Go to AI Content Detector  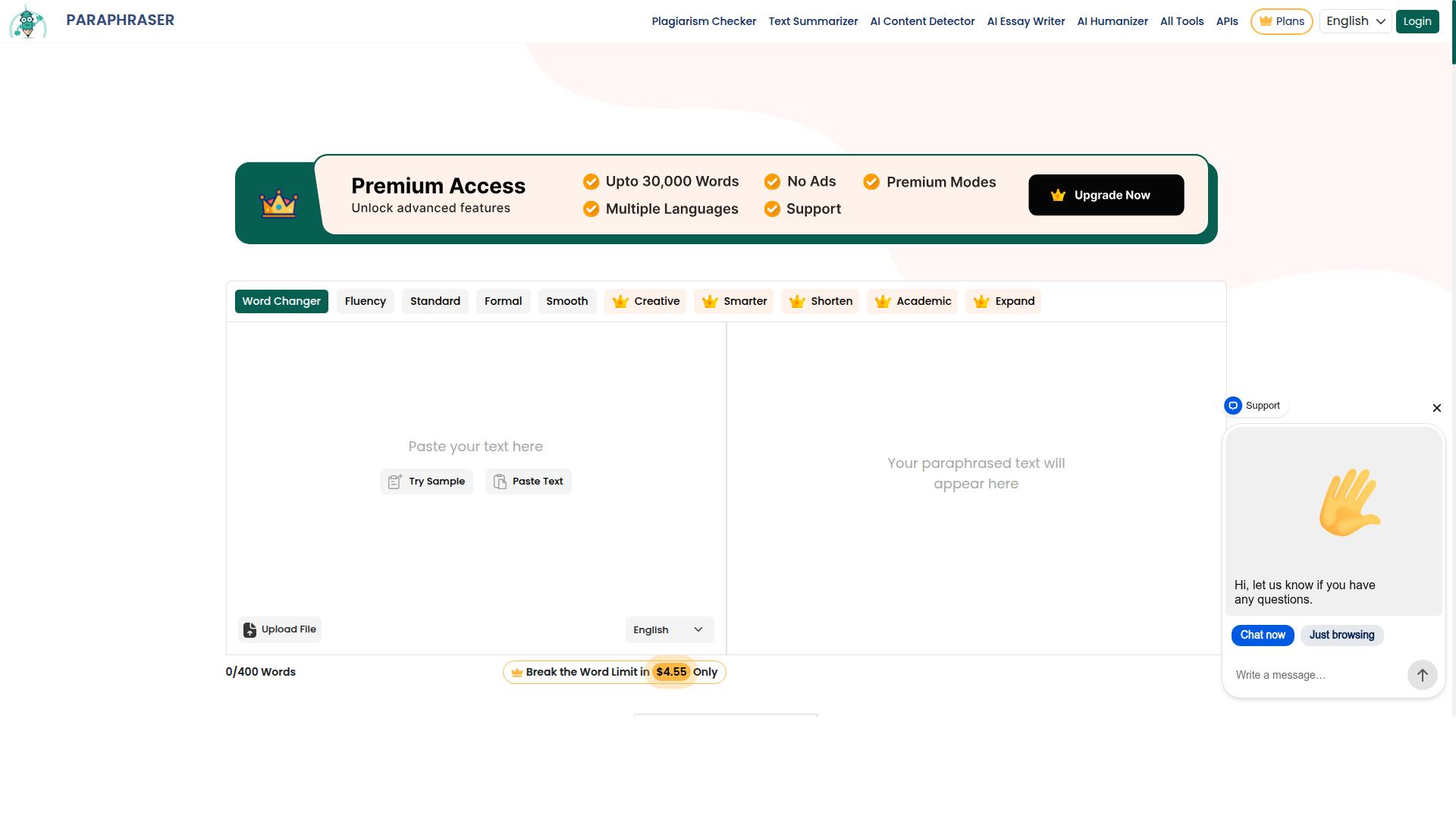(x=922, y=21)
